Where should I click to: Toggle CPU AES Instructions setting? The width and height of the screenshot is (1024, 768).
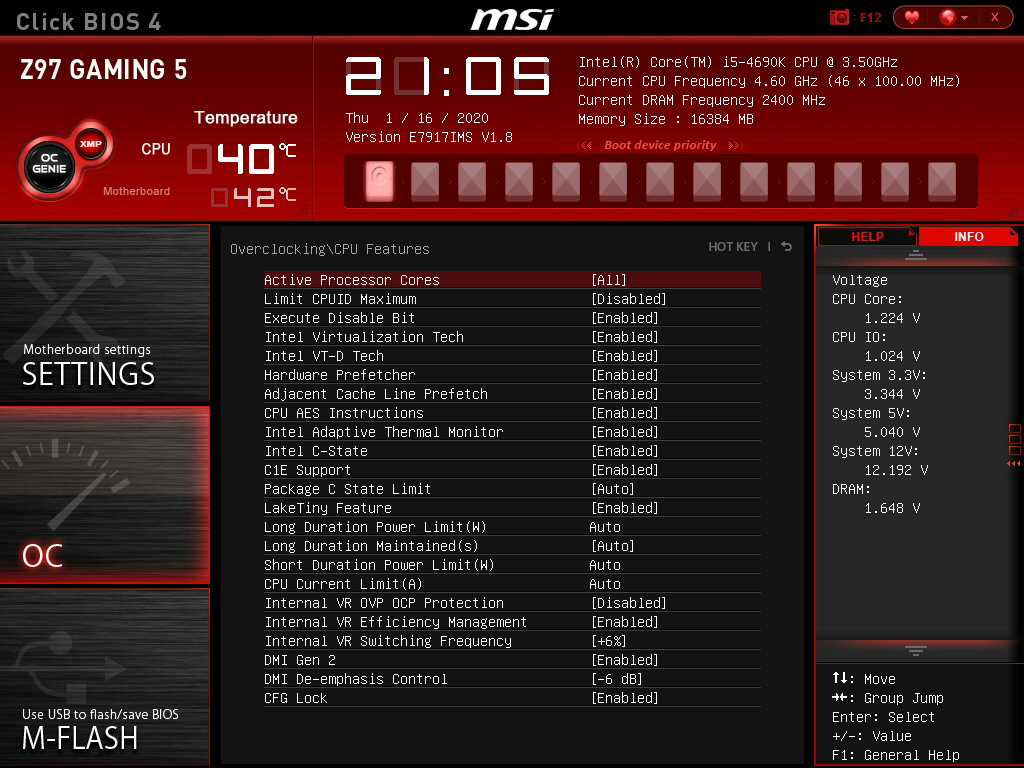[512, 413]
